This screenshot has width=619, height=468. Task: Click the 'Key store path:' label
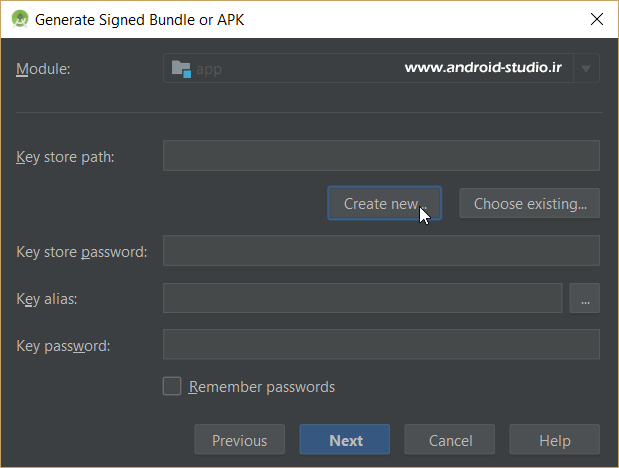click(65, 157)
